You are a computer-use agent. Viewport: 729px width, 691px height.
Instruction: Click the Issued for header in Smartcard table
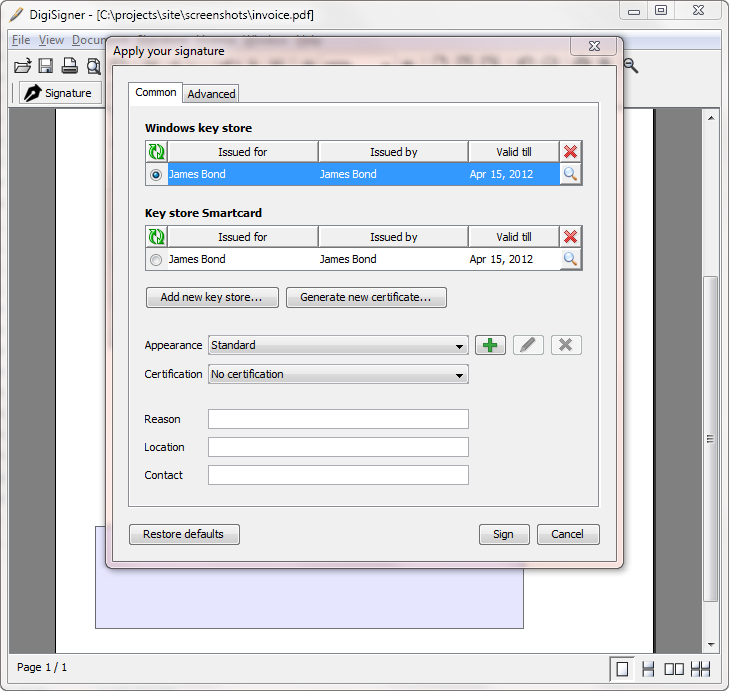243,237
